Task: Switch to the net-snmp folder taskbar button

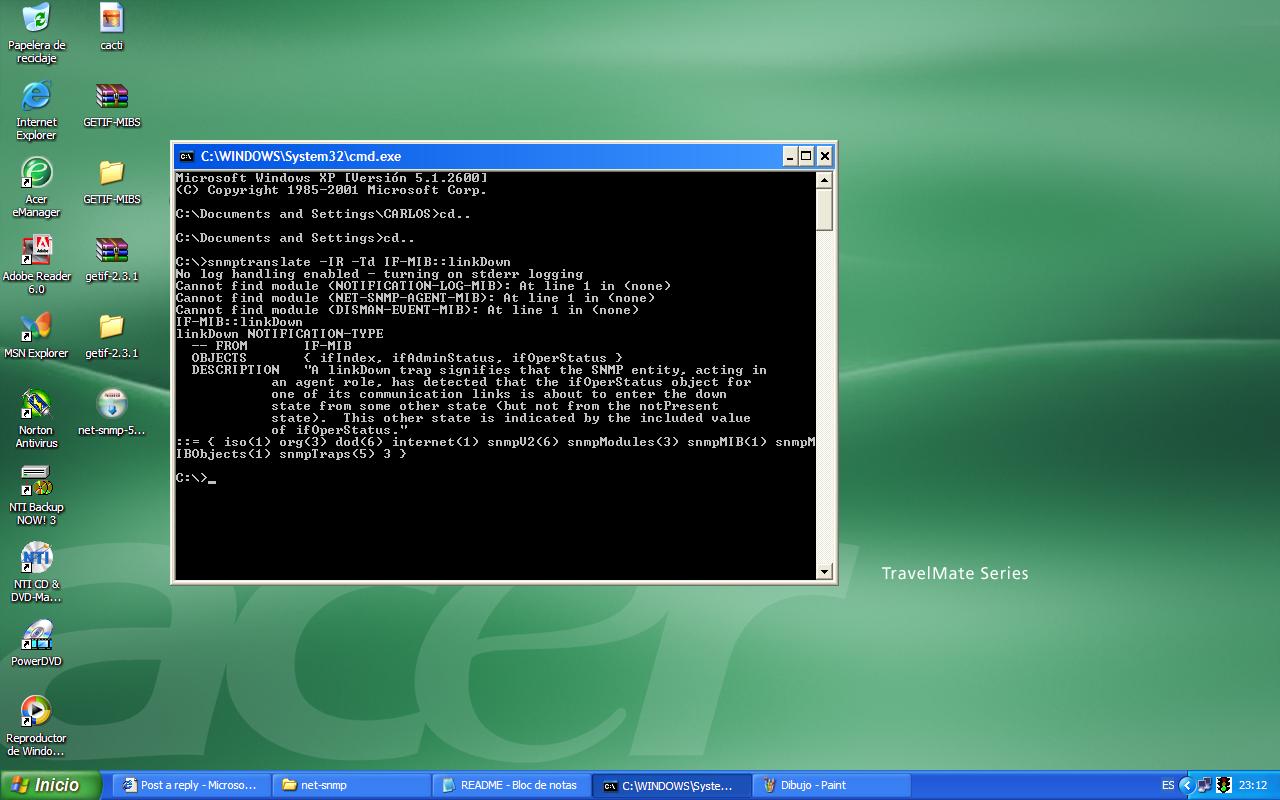Action: (x=351, y=785)
